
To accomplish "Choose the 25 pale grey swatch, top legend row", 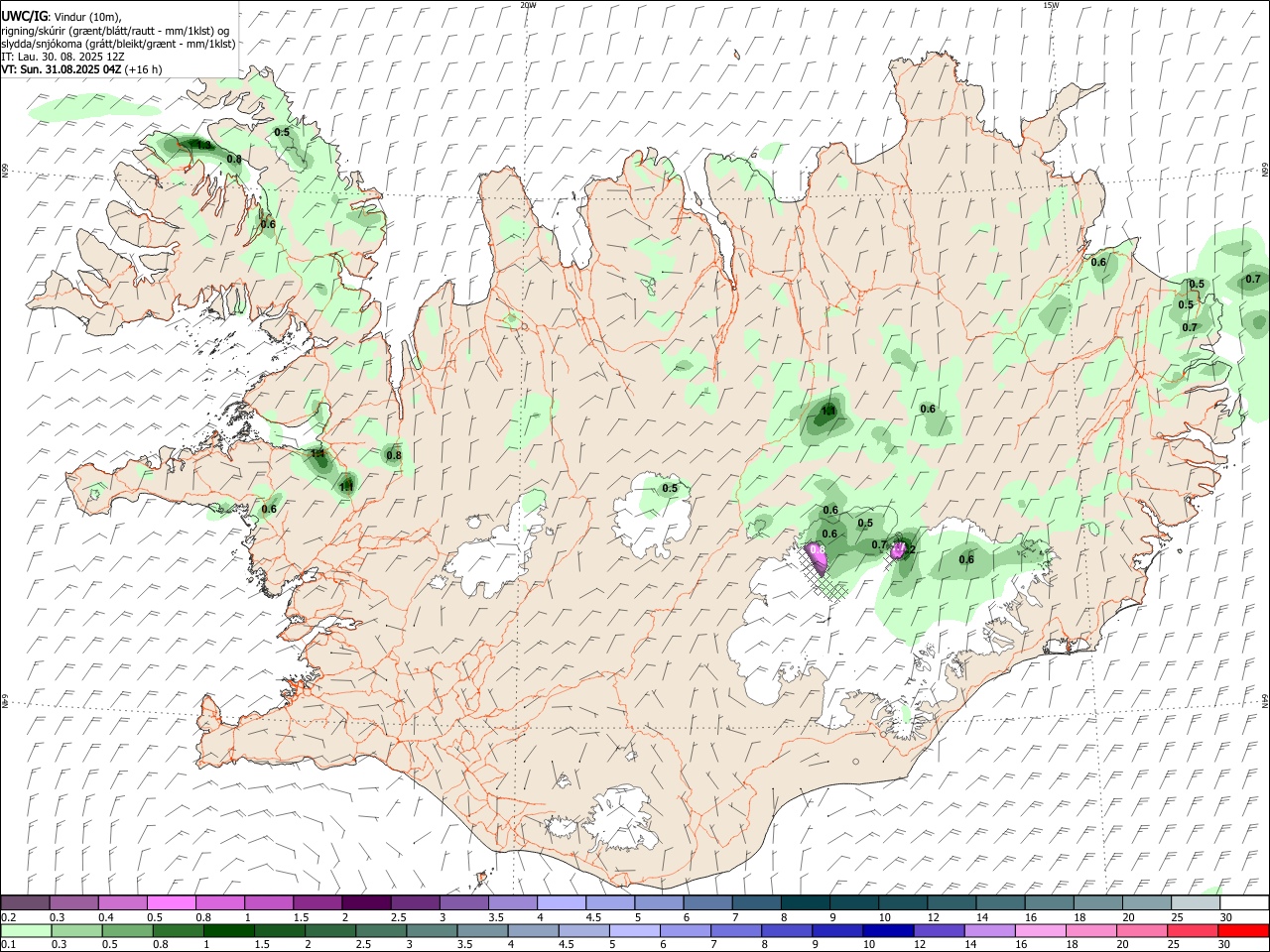I will pyautogui.click(x=1196, y=902).
